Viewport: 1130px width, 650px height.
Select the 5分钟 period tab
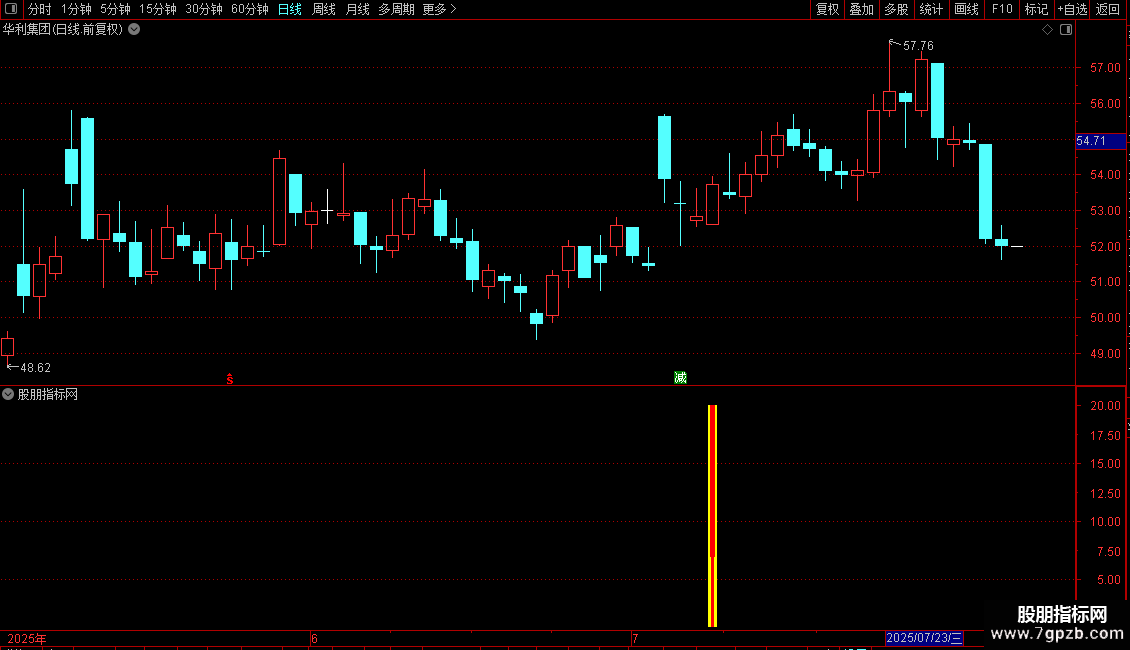point(115,9)
